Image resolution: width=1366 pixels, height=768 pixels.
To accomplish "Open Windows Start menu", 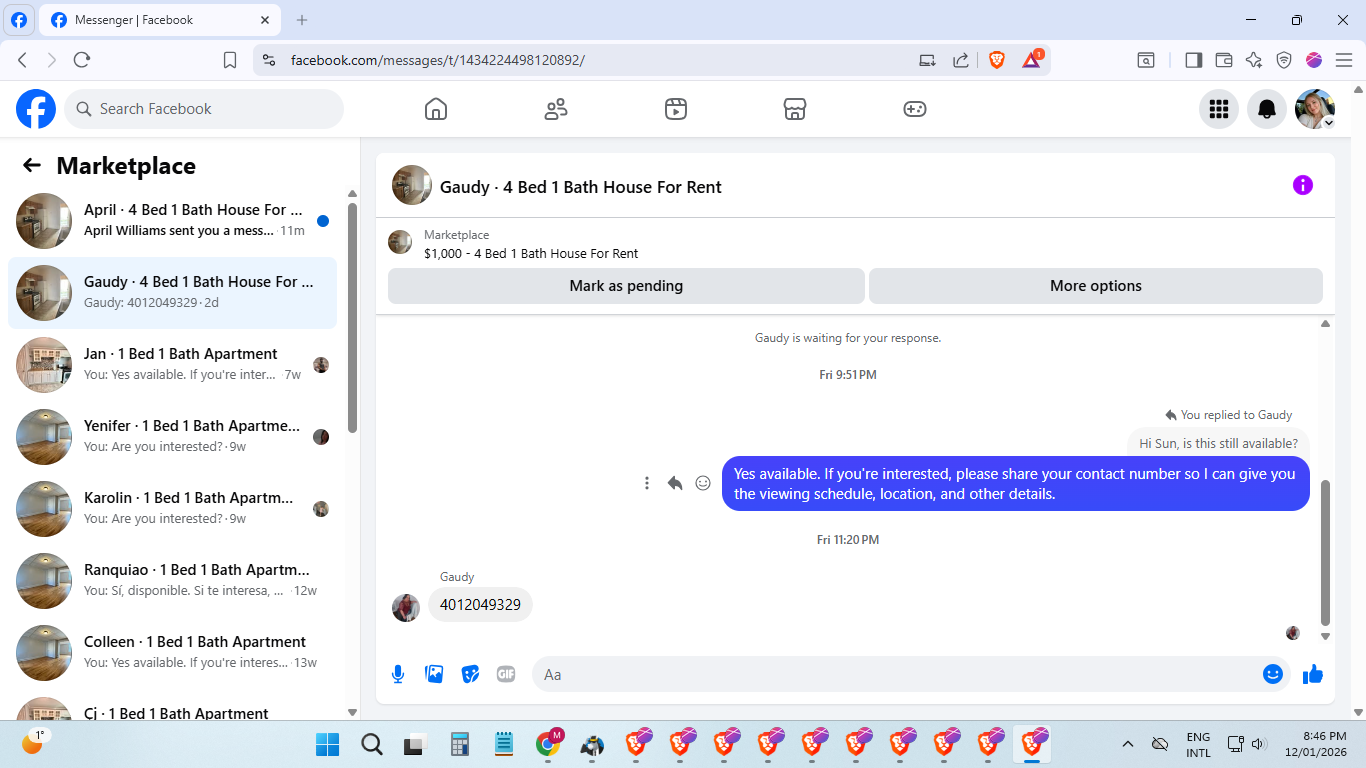I will click(x=327, y=744).
